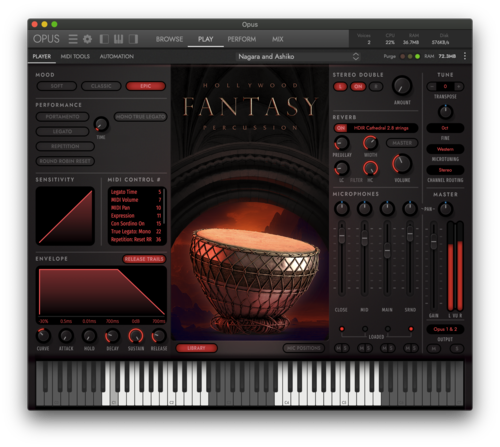Click the reverb LC filter knob

[x=342, y=168]
